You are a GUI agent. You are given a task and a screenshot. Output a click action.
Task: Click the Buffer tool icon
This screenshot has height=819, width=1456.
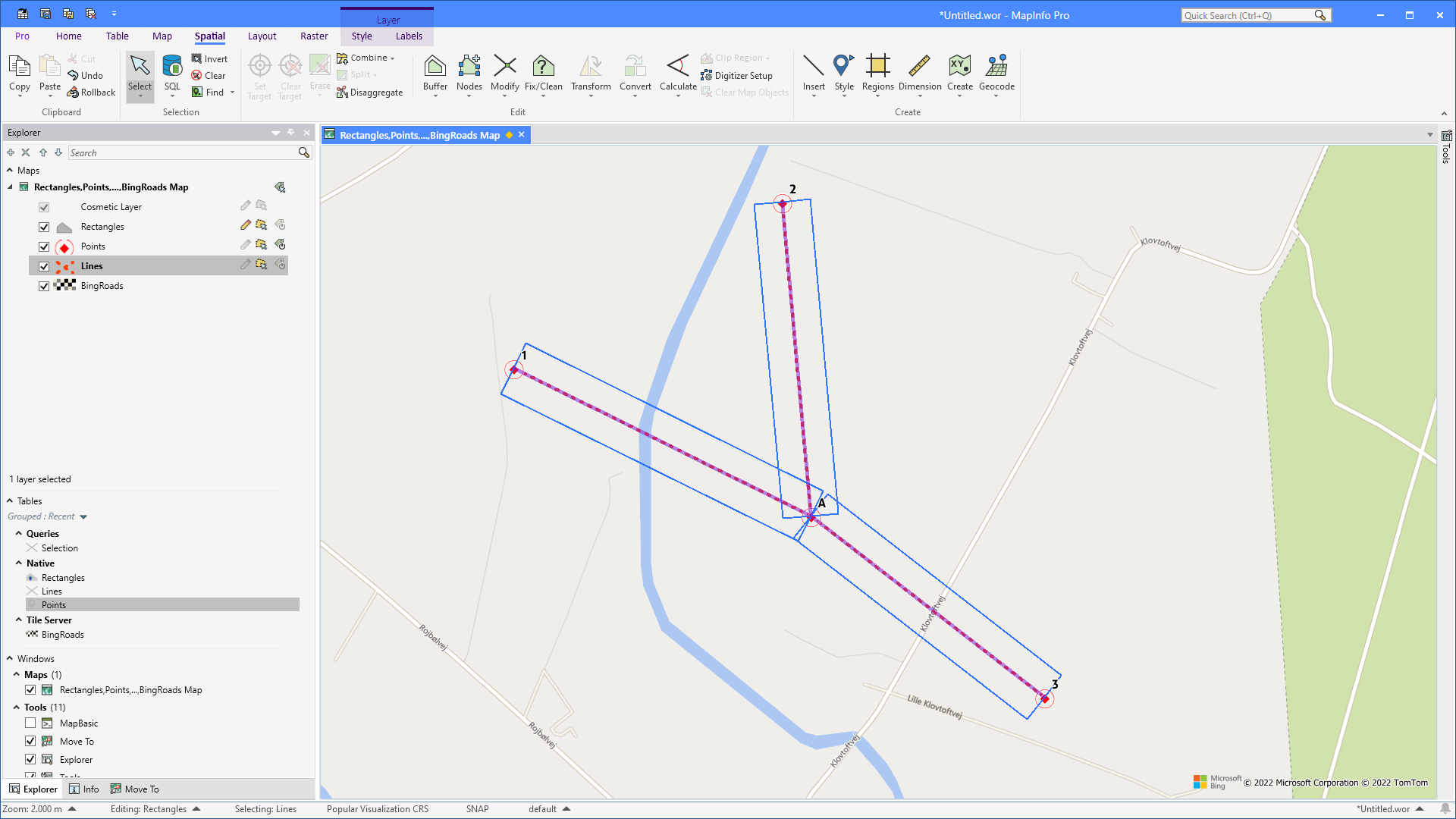click(x=435, y=67)
